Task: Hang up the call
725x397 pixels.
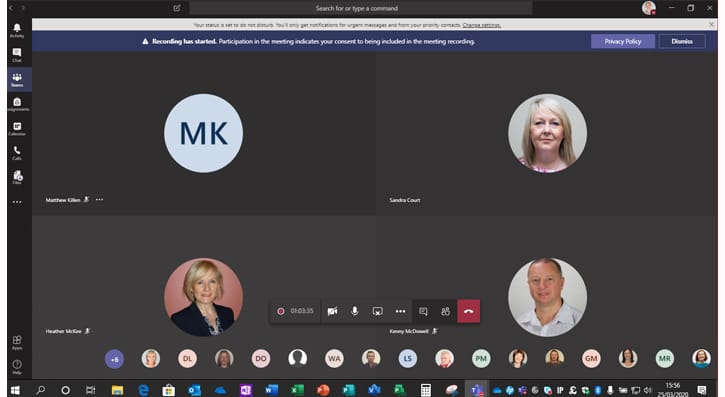Action: tap(469, 311)
